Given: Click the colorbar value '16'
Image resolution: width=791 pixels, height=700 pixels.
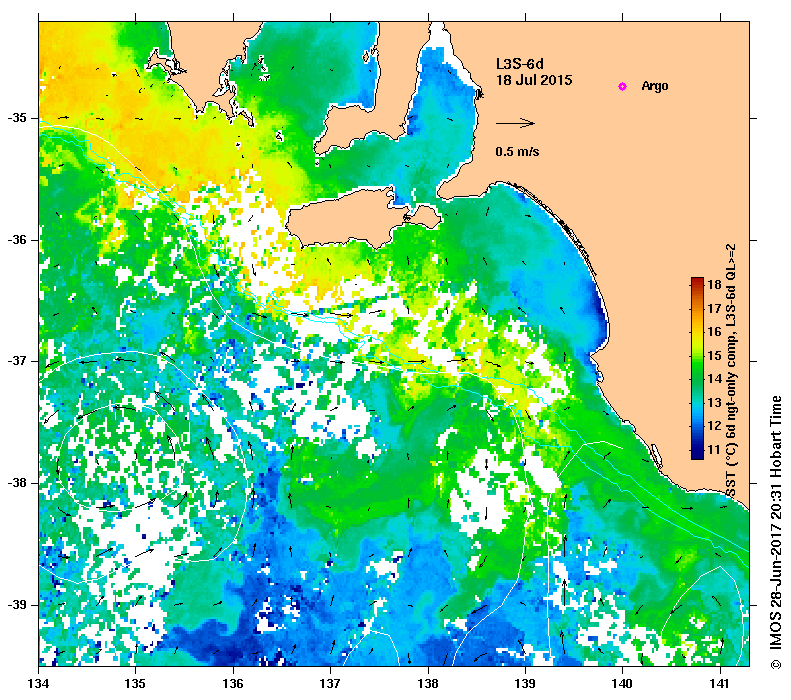Looking at the screenshot, I should pos(714,332).
